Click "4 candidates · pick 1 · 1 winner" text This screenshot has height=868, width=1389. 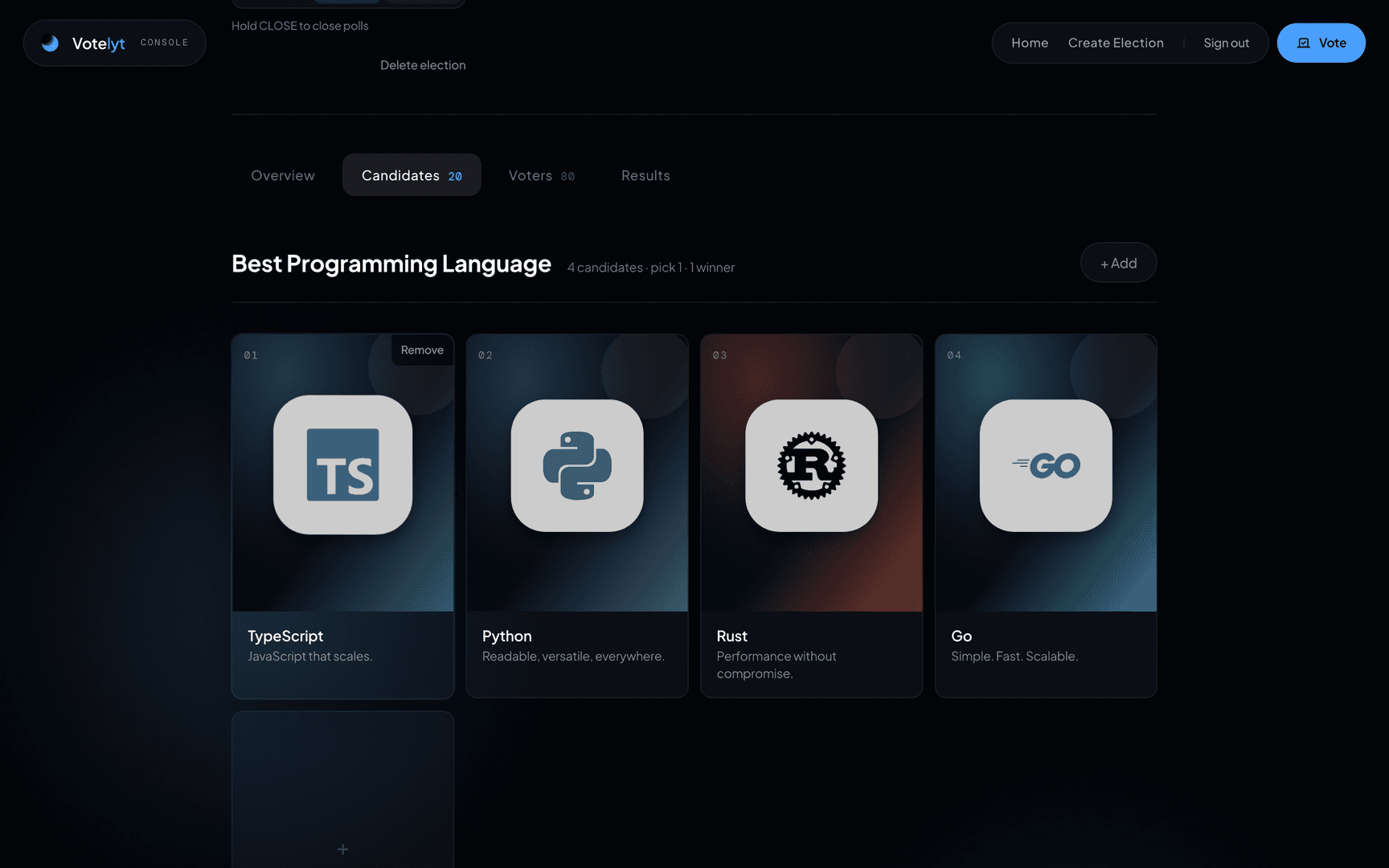[651, 268]
